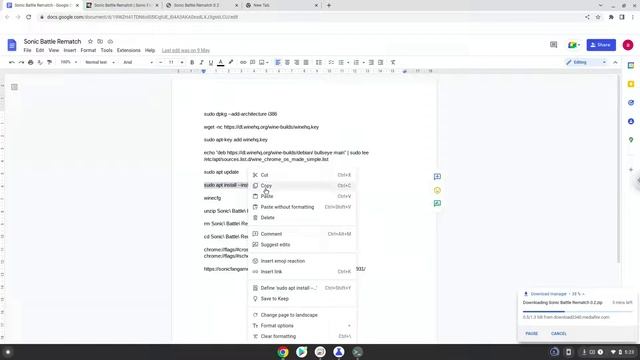Open the zoom level dropdown
640x360 pixels.
69,62
